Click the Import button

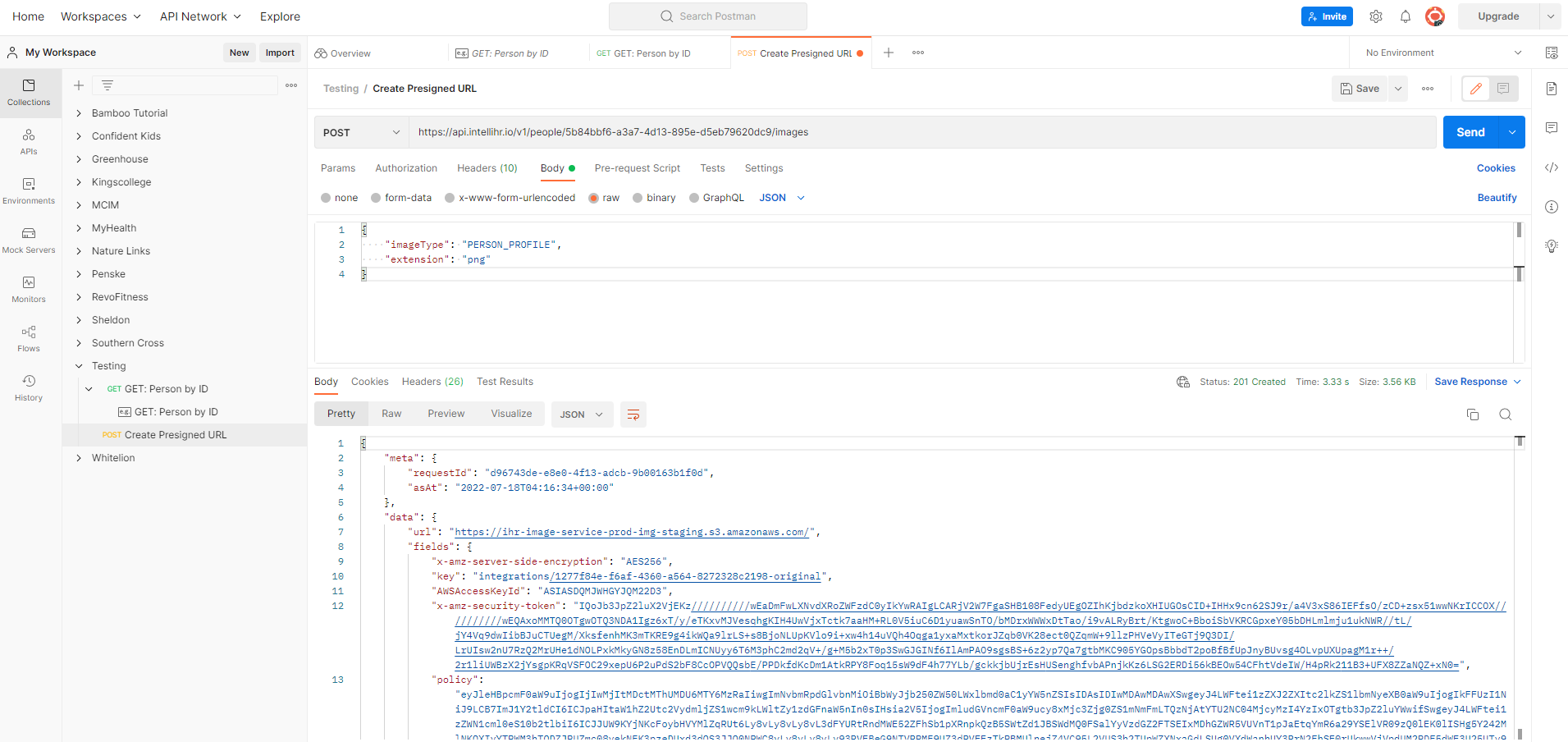tap(280, 53)
